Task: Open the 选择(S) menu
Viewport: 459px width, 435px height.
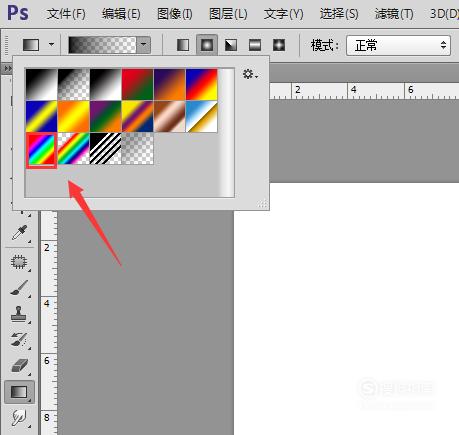Action: pos(339,14)
